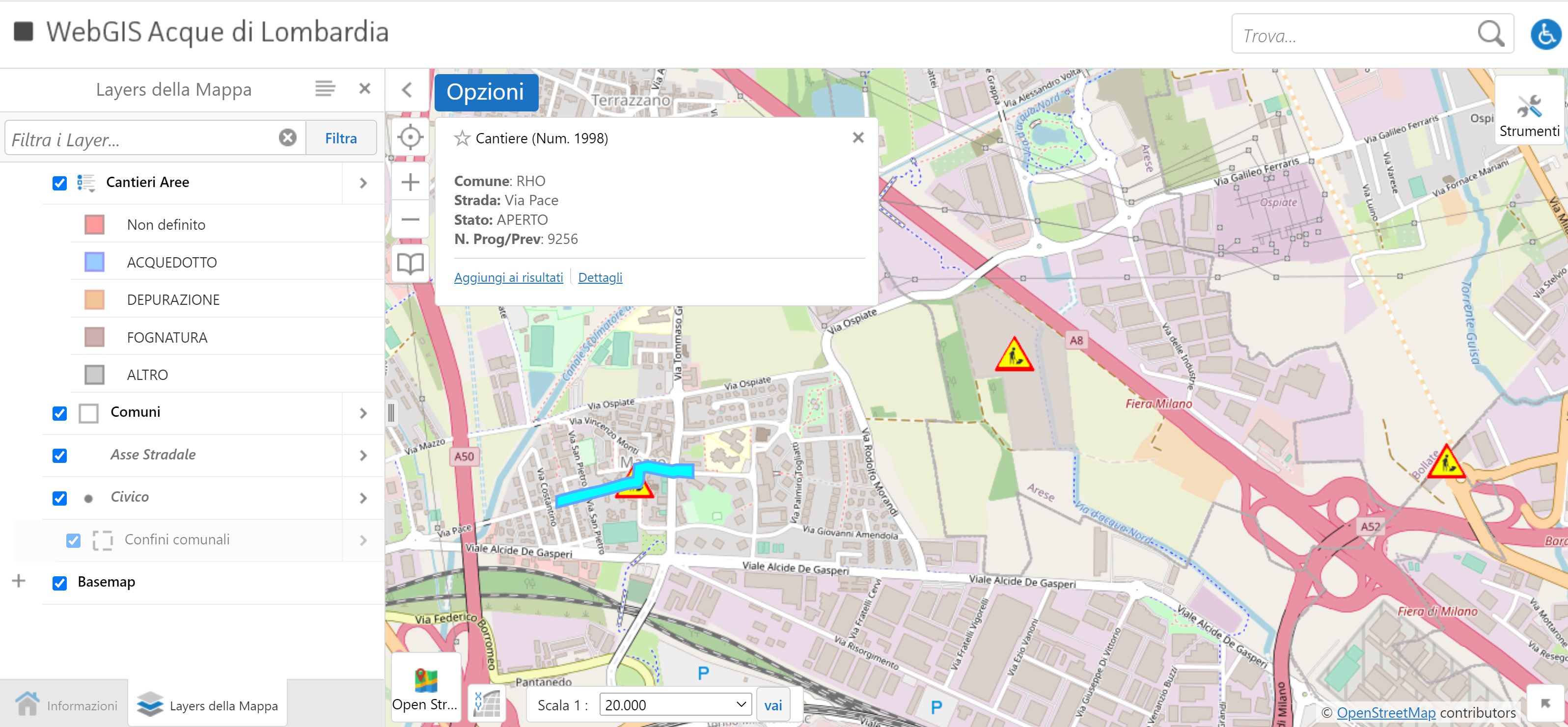Toggle Basemap checkbox
The image size is (1568, 727).
click(59, 583)
